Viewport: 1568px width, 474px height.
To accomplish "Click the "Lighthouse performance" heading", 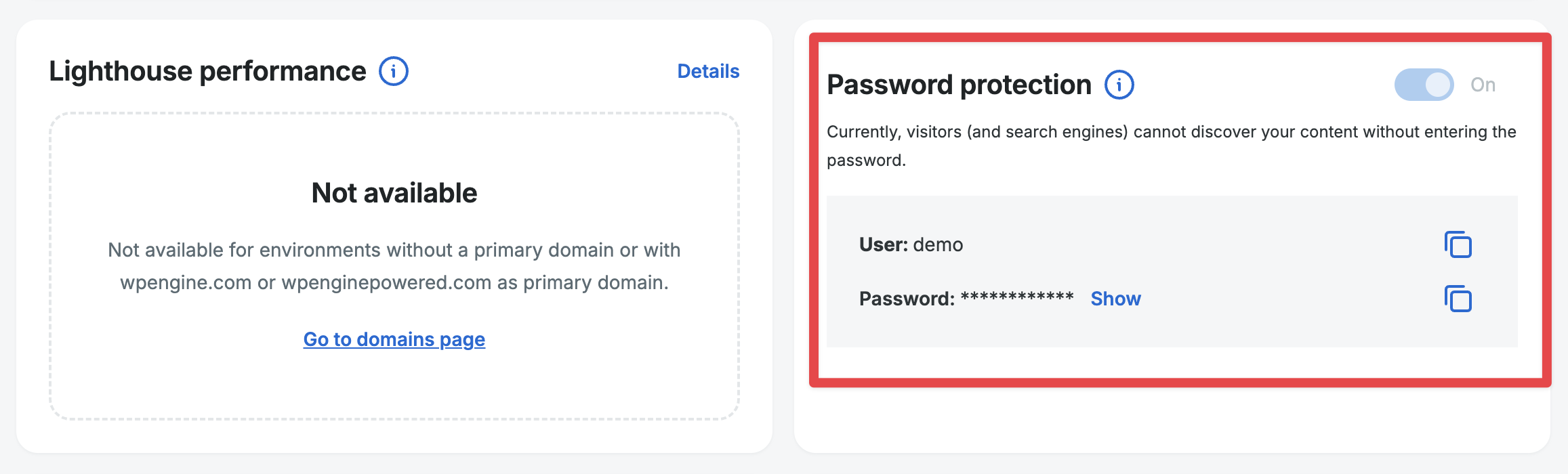I will click(x=207, y=71).
